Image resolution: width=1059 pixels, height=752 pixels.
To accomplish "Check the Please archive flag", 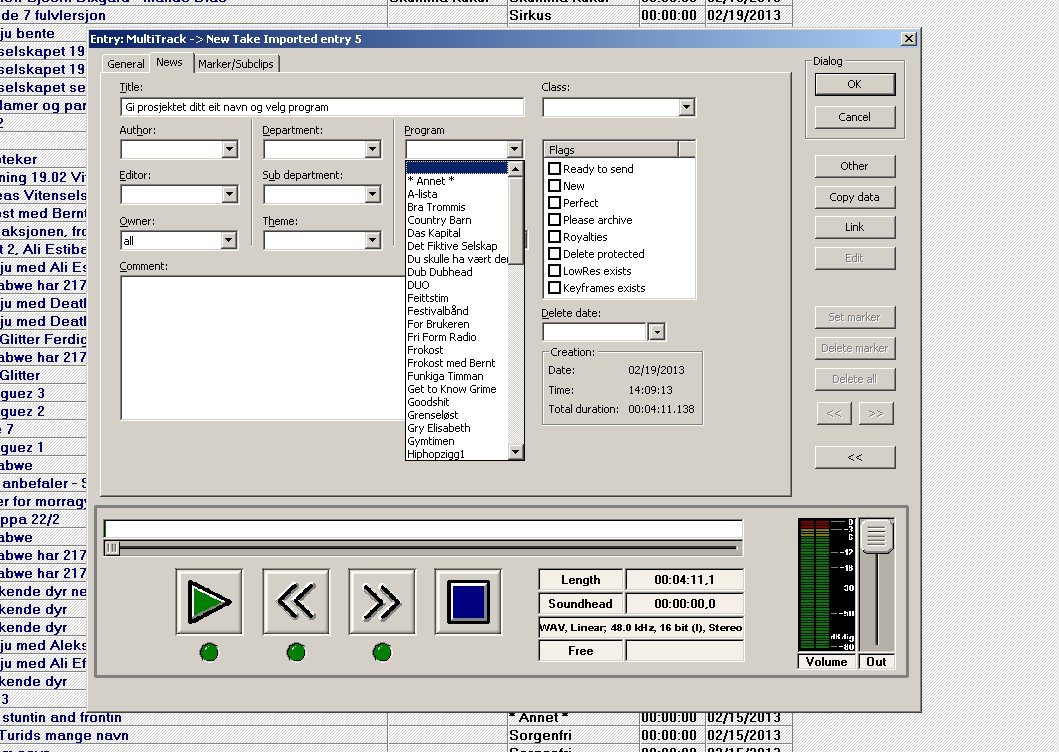I will click(x=554, y=220).
